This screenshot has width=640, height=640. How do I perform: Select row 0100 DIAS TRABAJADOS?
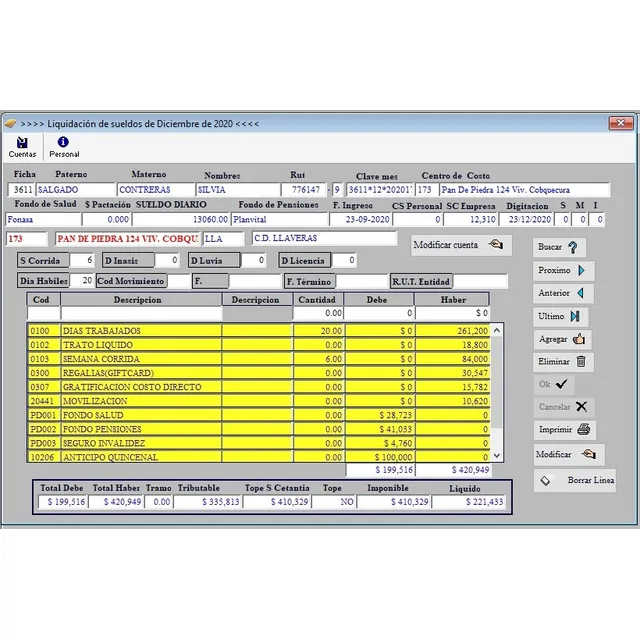coord(259,331)
